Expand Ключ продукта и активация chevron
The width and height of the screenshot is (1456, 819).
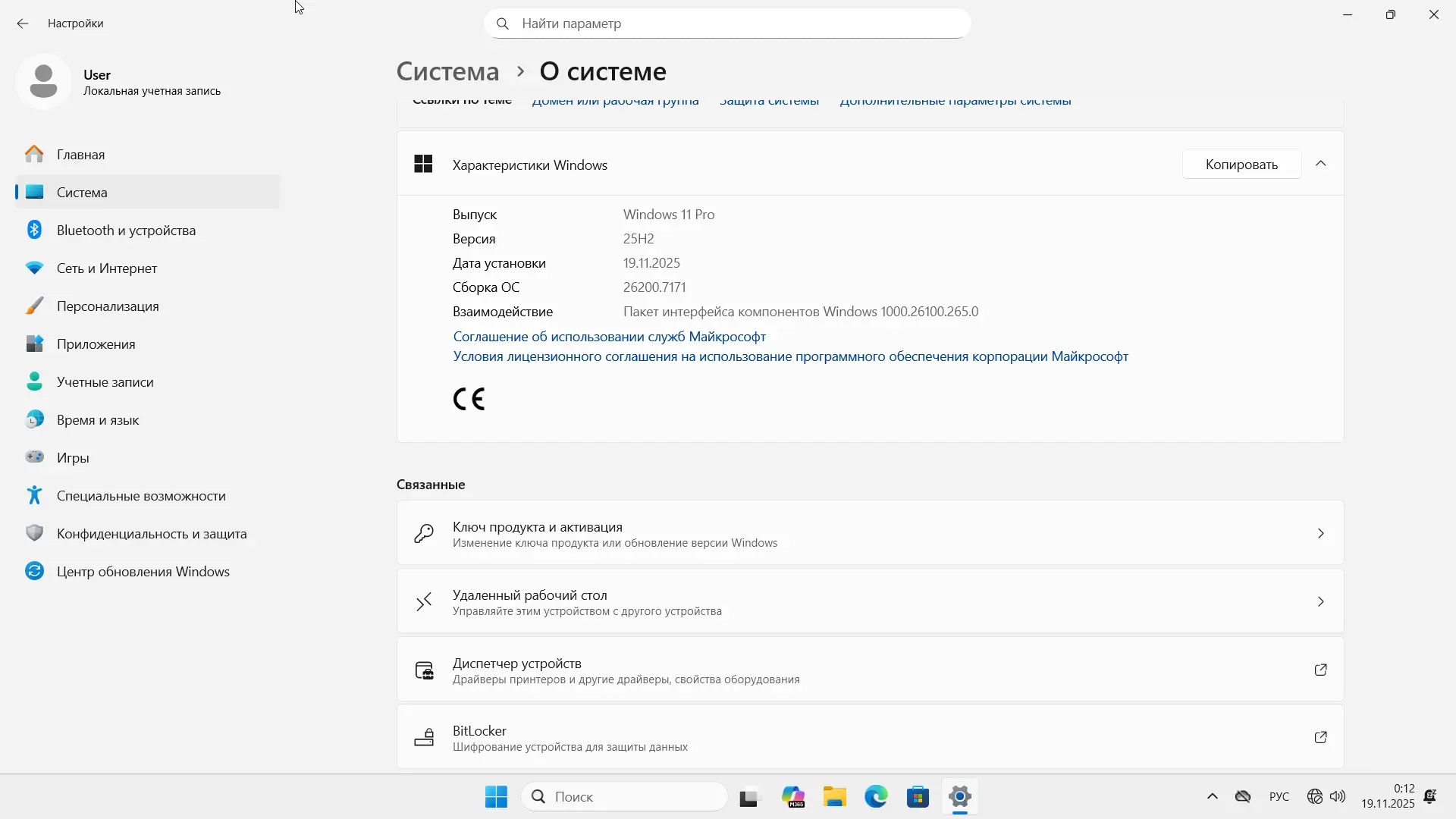[x=1320, y=534]
